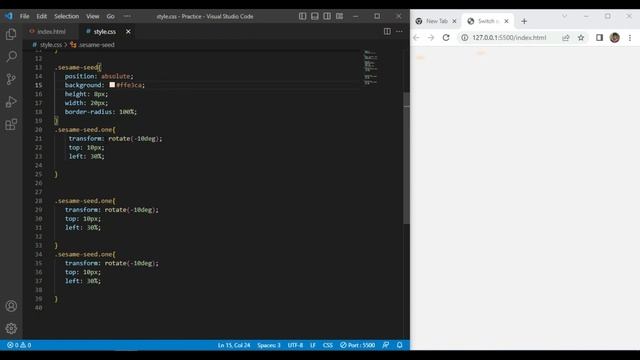Open the Accounts menu icon
The image size is (640, 360).
pyautogui.click(x=11, y=306)
